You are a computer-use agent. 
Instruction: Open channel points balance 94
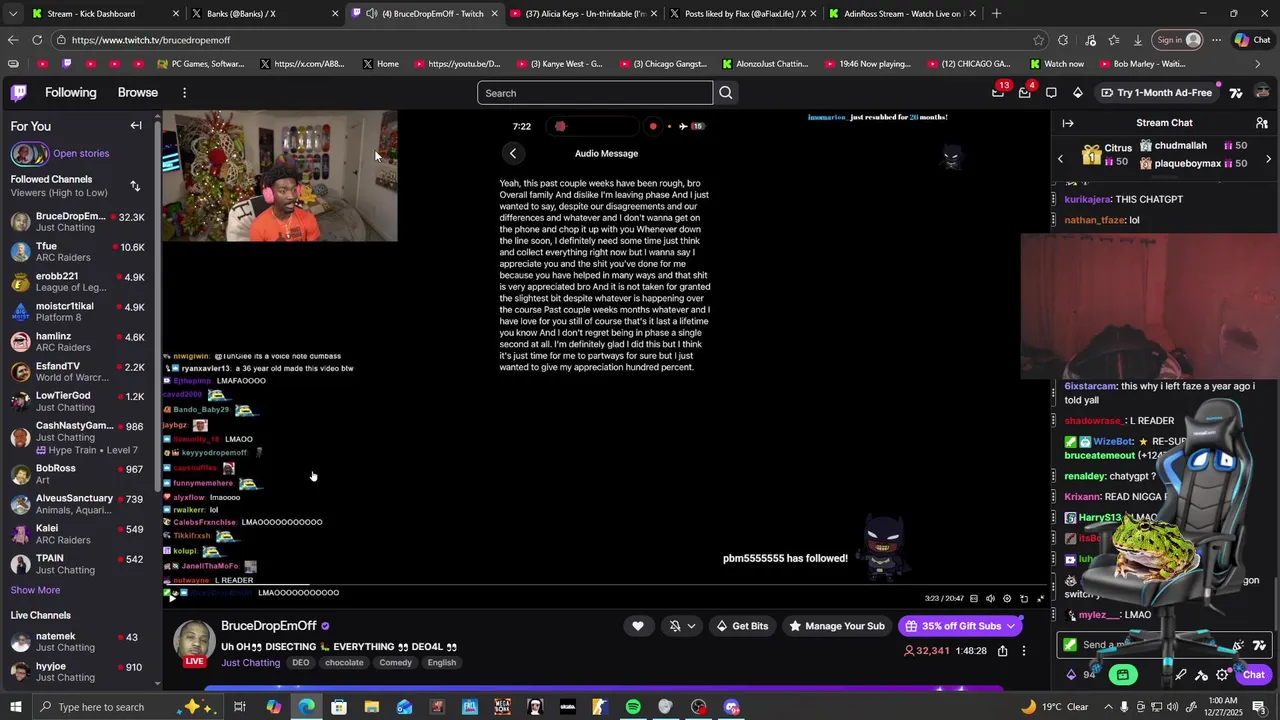1081,675
